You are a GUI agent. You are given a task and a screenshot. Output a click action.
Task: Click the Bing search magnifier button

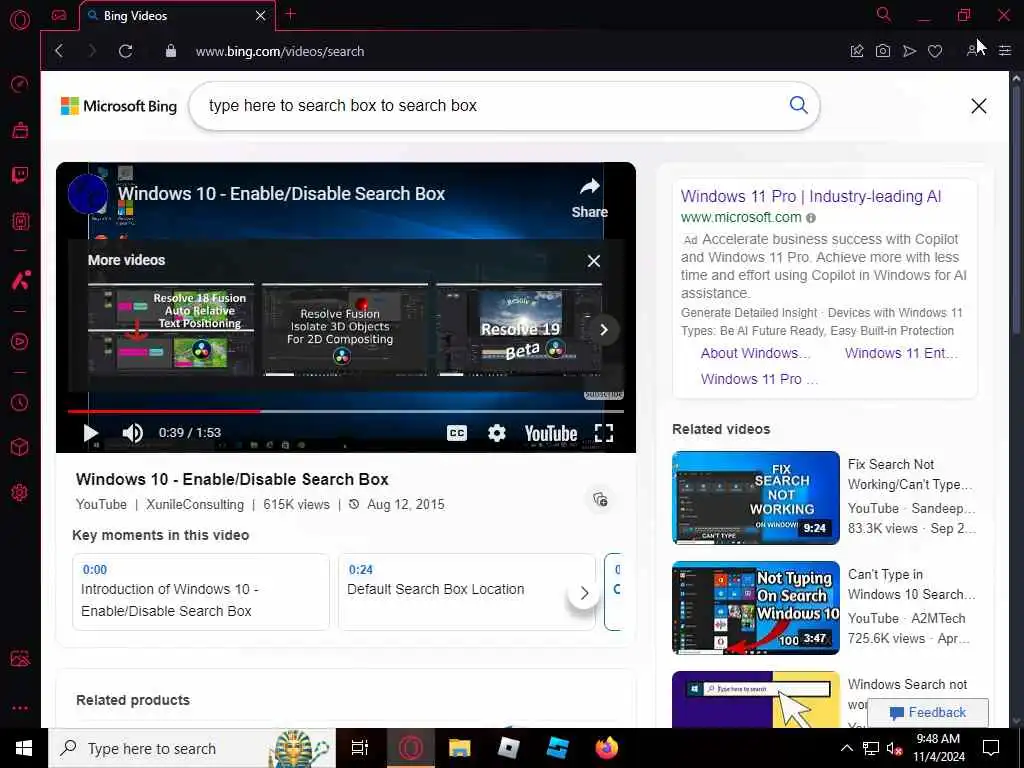click(x=798, y=105)
